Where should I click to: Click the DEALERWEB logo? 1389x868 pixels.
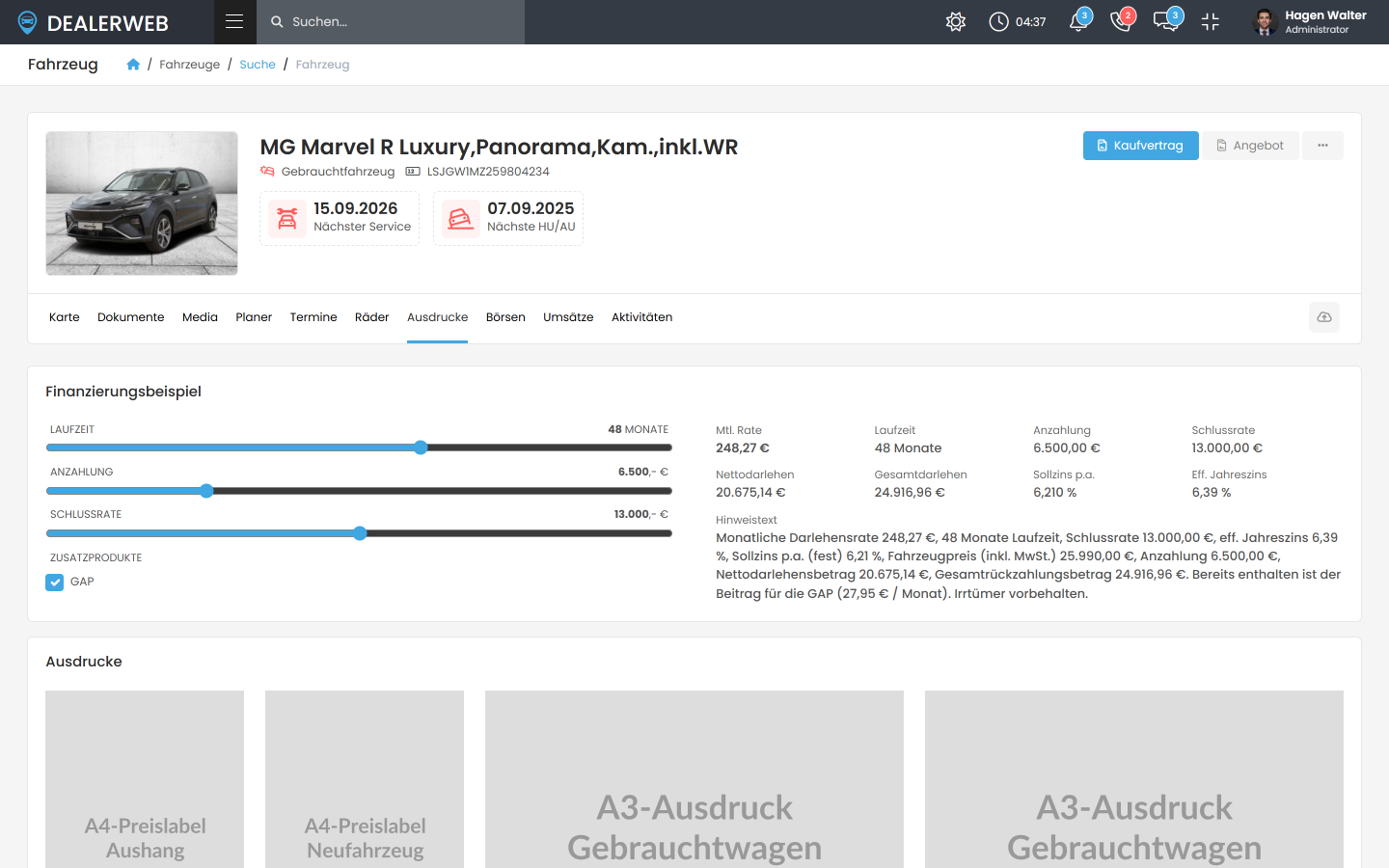coord(94,22)
